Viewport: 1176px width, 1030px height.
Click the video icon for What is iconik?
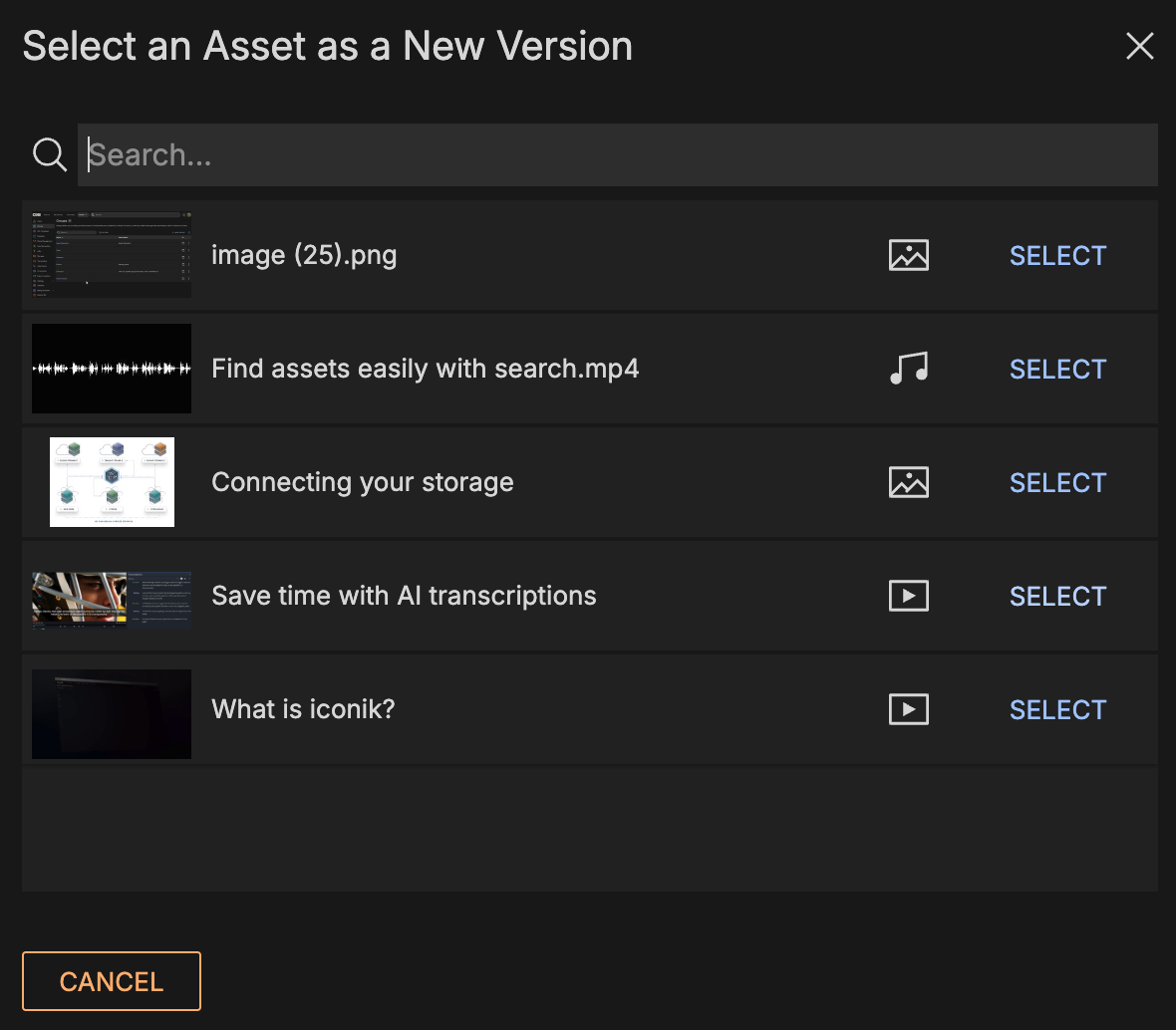908,710
